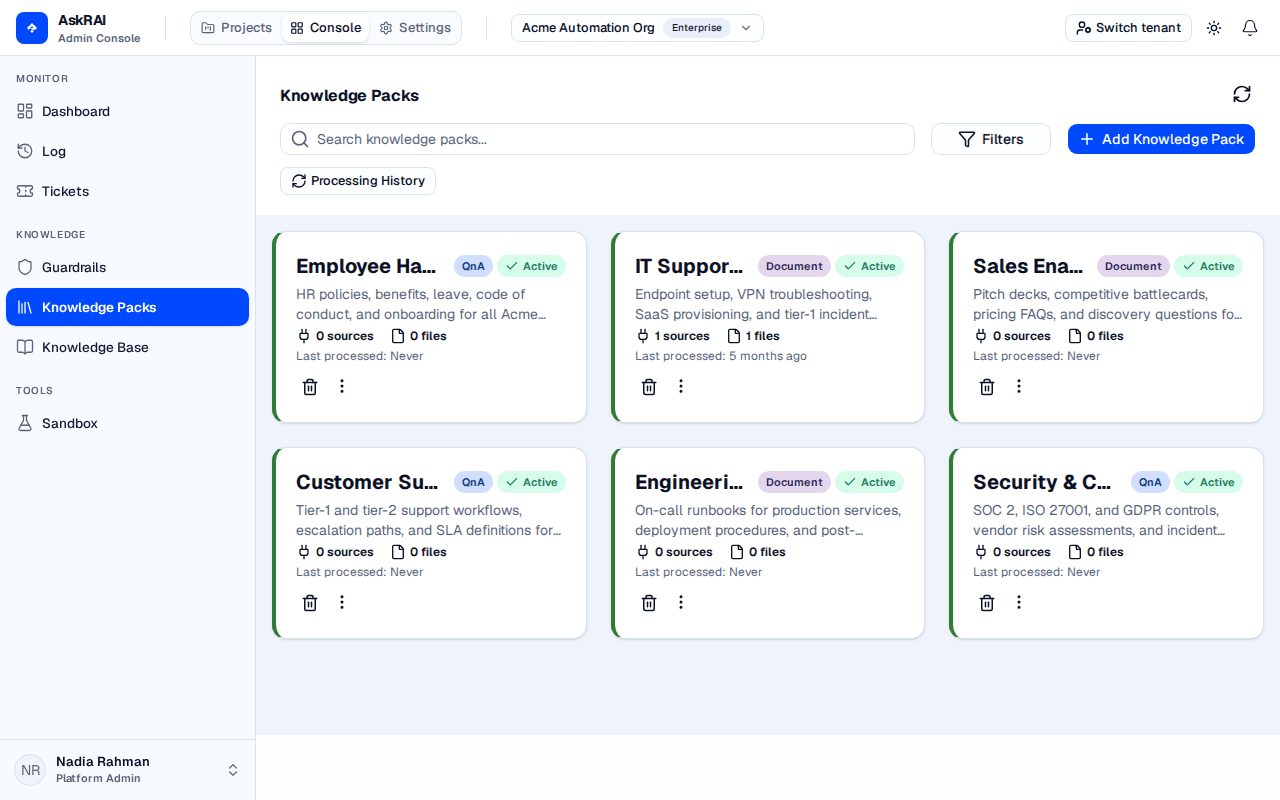Open more options for Sales Enablement pack
1280x800 pixels.
click(1019, 386)
